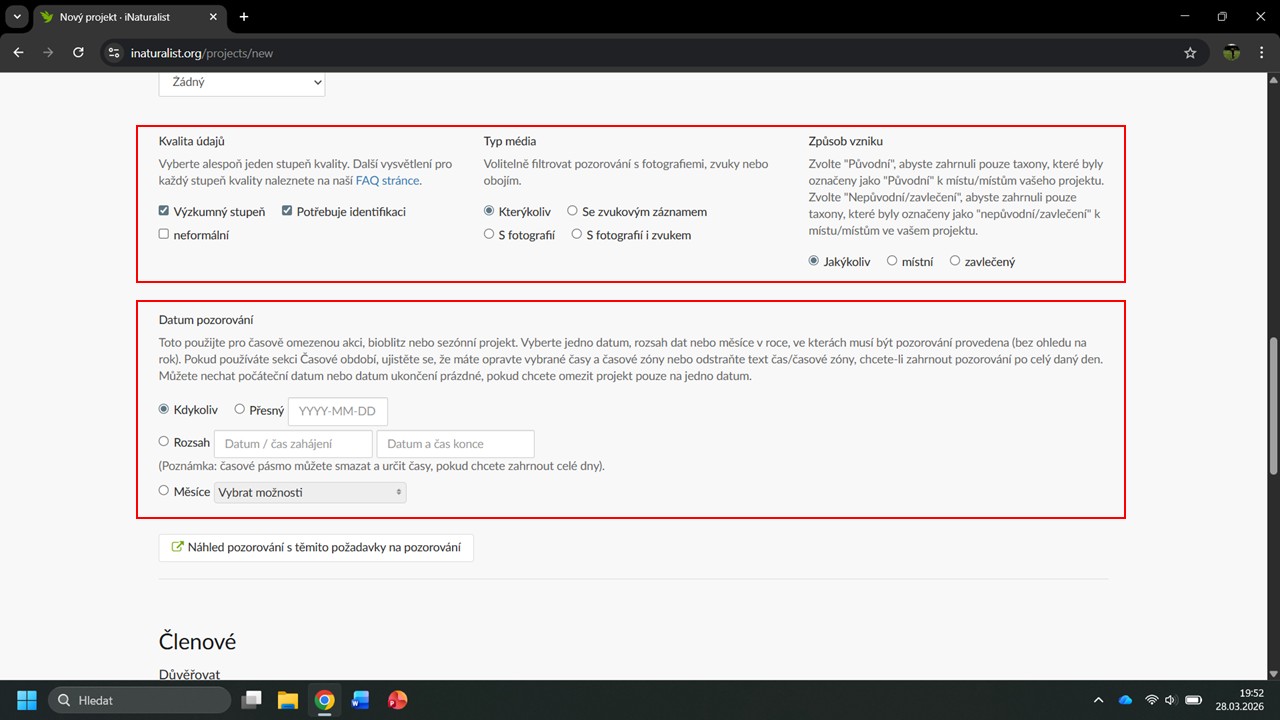Focus the Datum / čas zahájení field
Viewport: 1280px width, 720px height.
293,444
